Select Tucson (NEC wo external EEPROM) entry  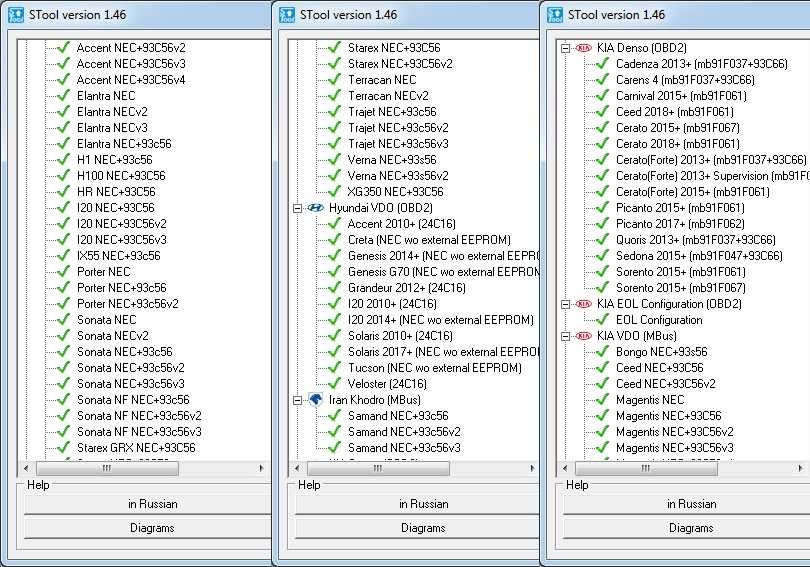coord(434,368)
